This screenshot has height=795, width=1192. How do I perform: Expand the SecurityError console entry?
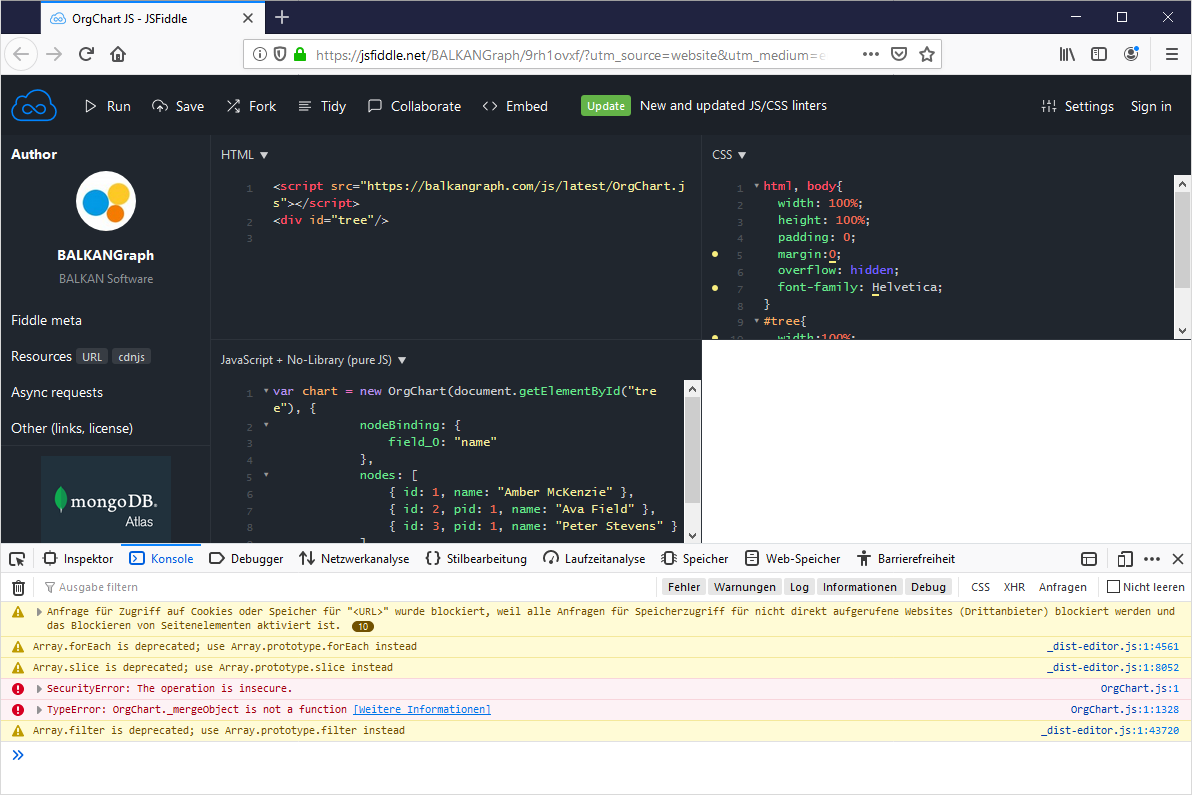point(38,688)
